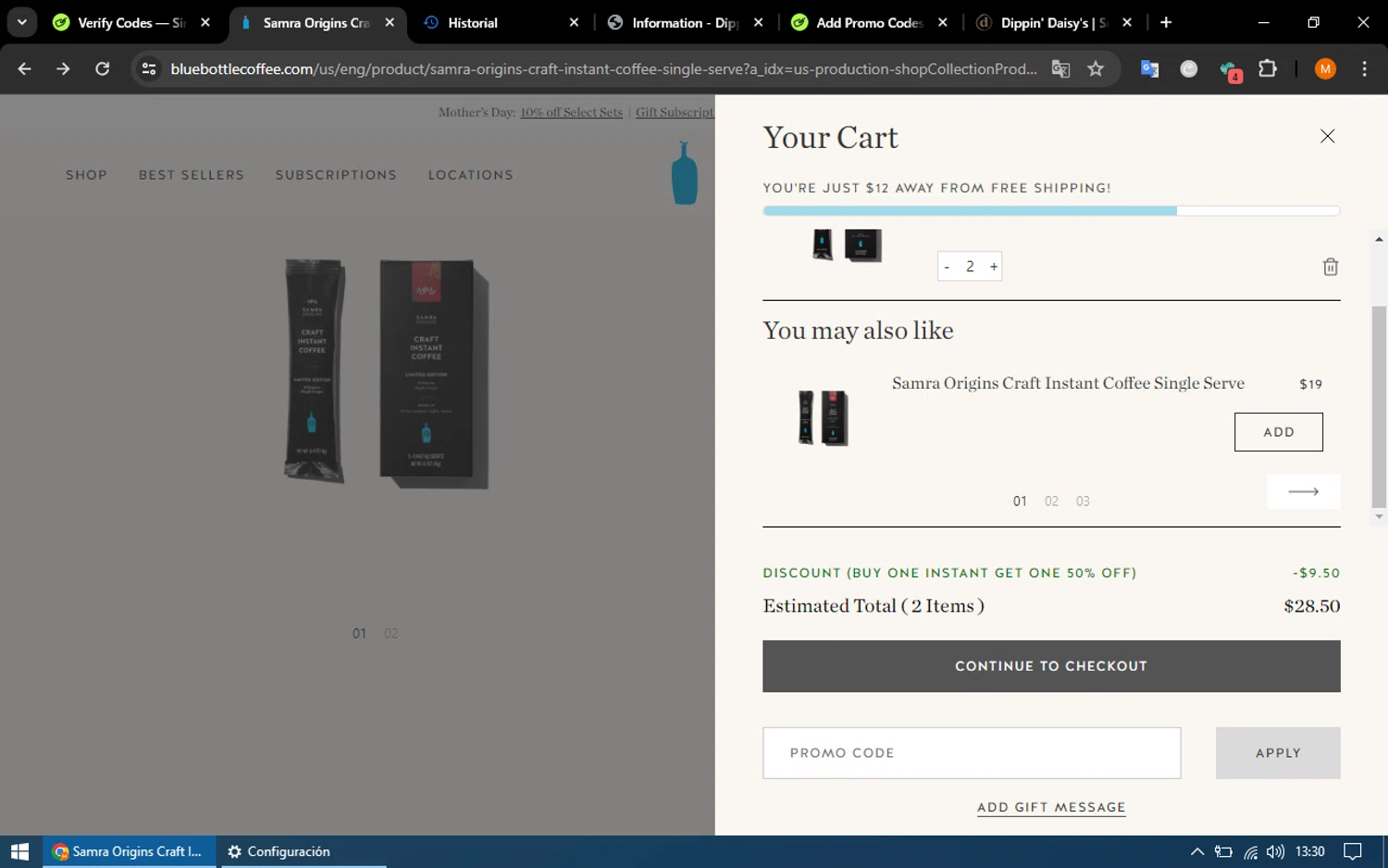Image resolution: width=1388 pixels, height=868 pixels.
Task: Open network Wi-Fi tray icon
Action: click(1250, 851)
